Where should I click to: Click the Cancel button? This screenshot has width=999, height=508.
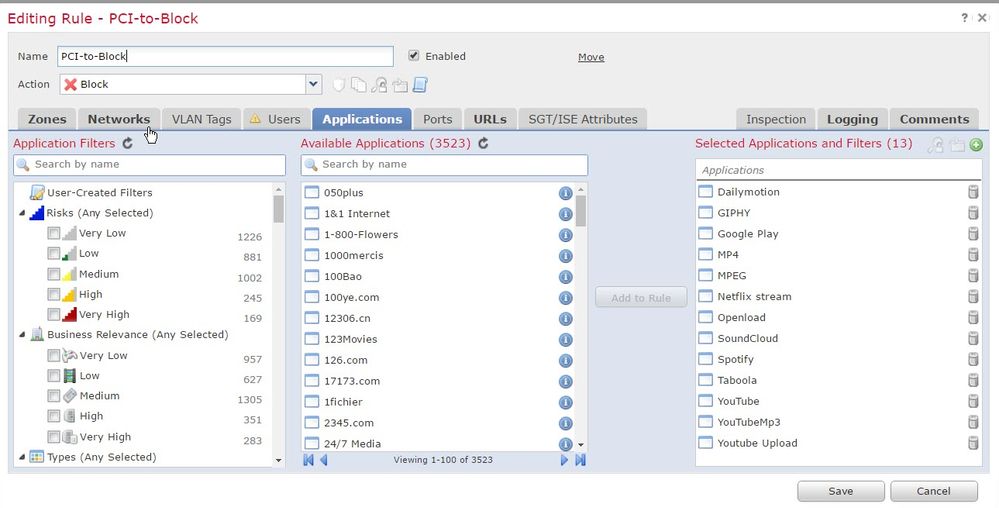pyautogui.click(x=933, y=491)
